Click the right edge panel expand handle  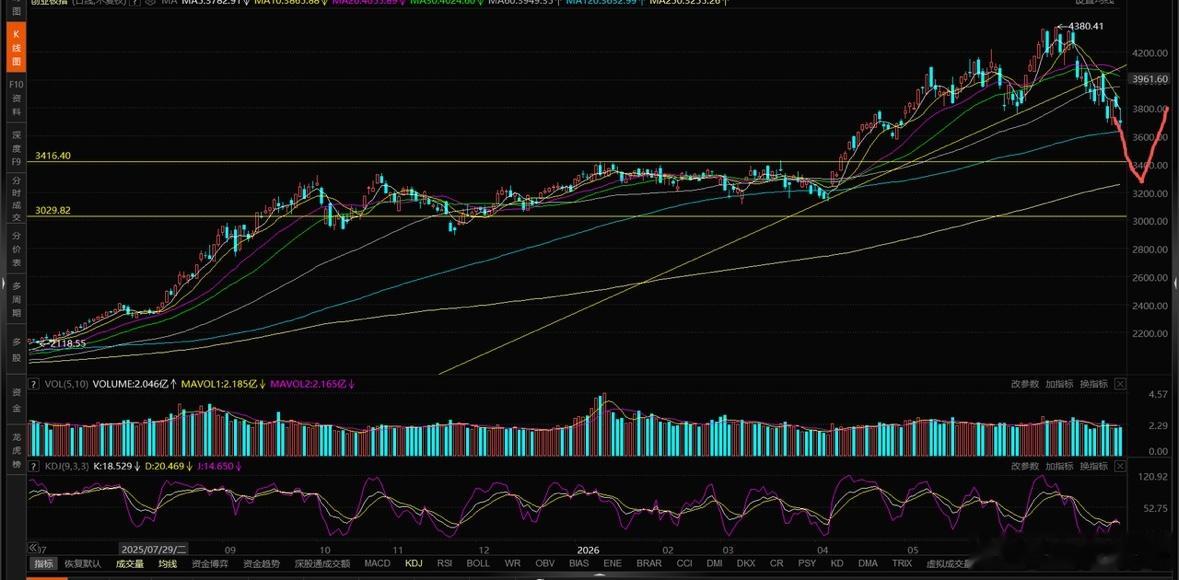(x=1175, y=280)
